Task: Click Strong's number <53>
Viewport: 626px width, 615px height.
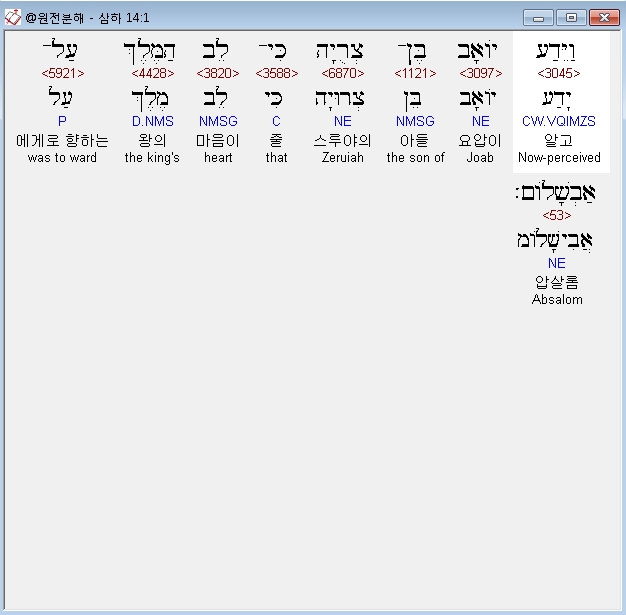Action: 557,216
